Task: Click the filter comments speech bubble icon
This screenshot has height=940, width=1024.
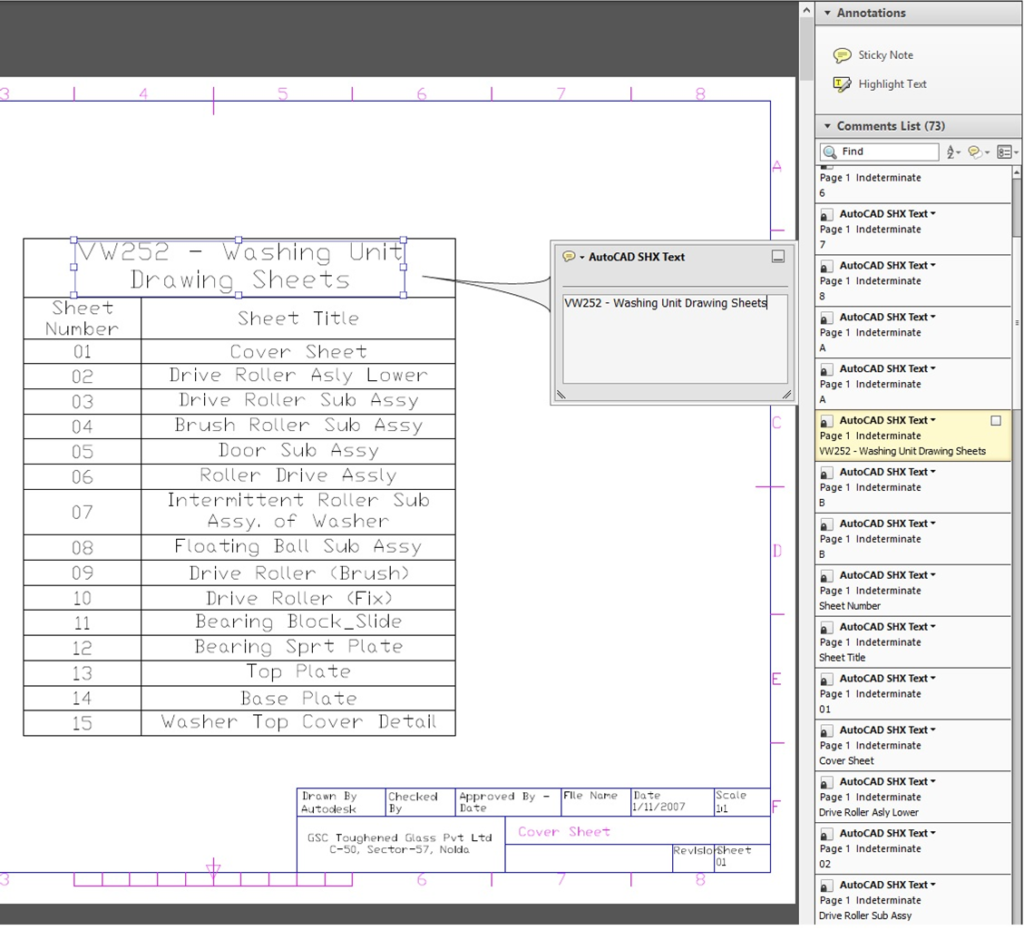Action: tap(975, 151)
